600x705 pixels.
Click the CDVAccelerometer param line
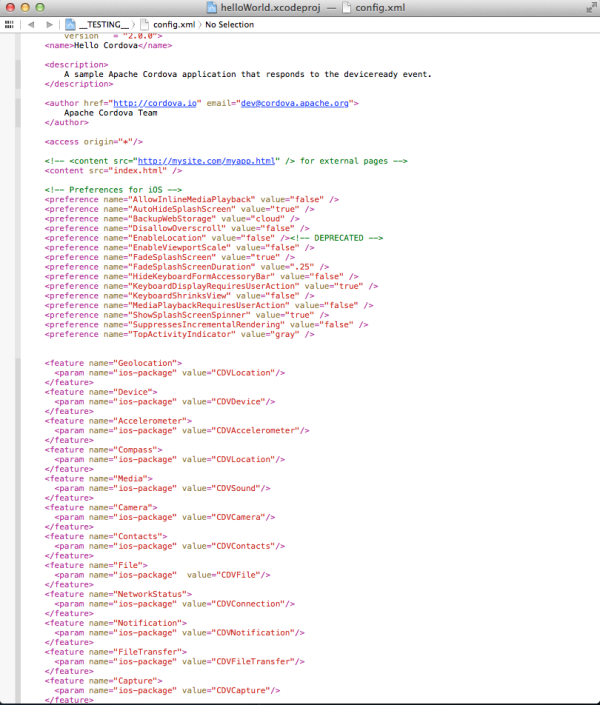tap(182, 431)
